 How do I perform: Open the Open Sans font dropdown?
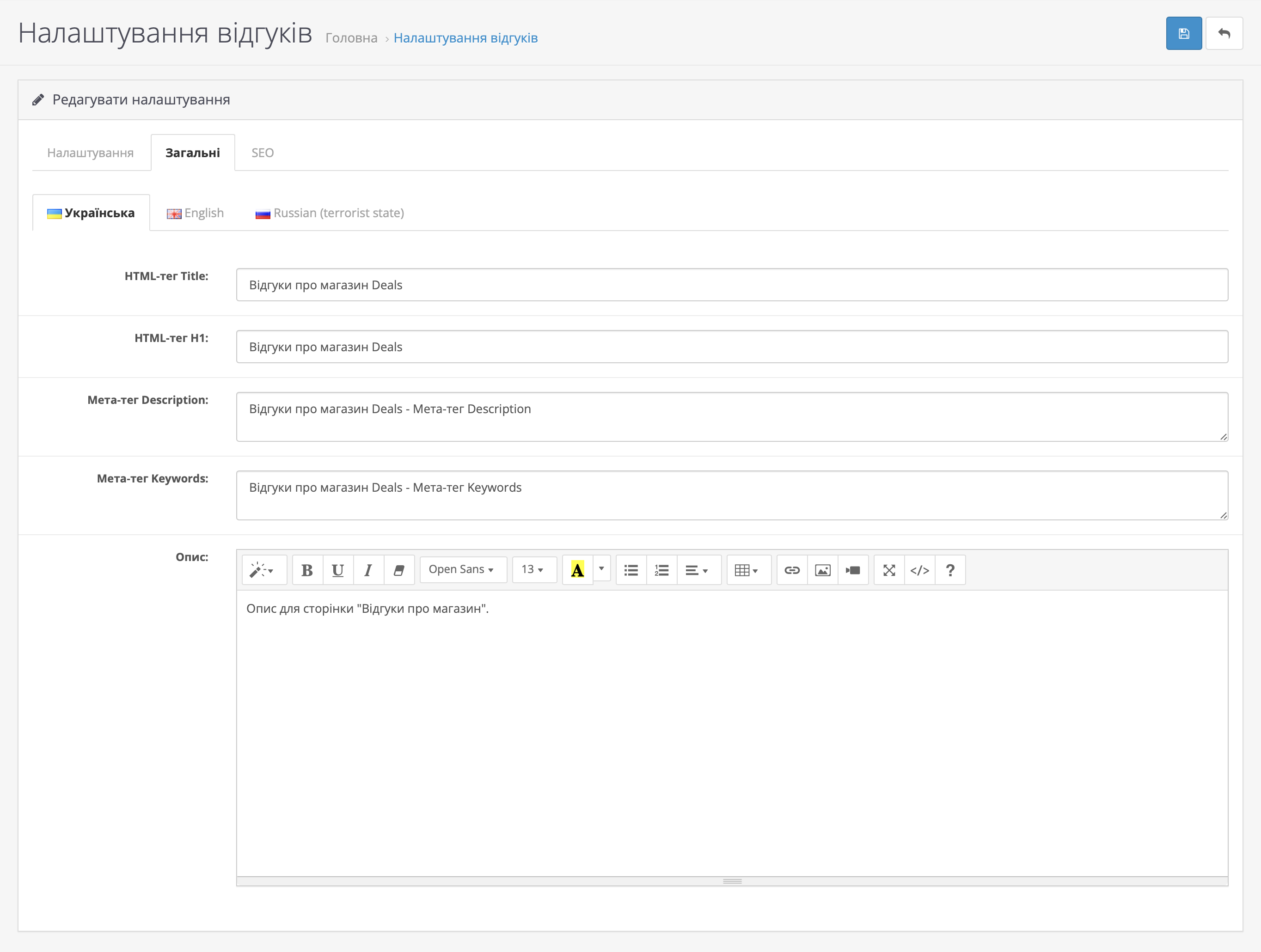[x=462, y=570]
